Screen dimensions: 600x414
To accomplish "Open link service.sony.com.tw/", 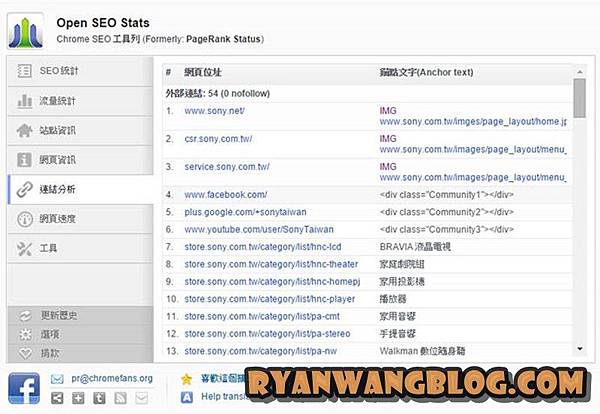I will tap(227, 167).
